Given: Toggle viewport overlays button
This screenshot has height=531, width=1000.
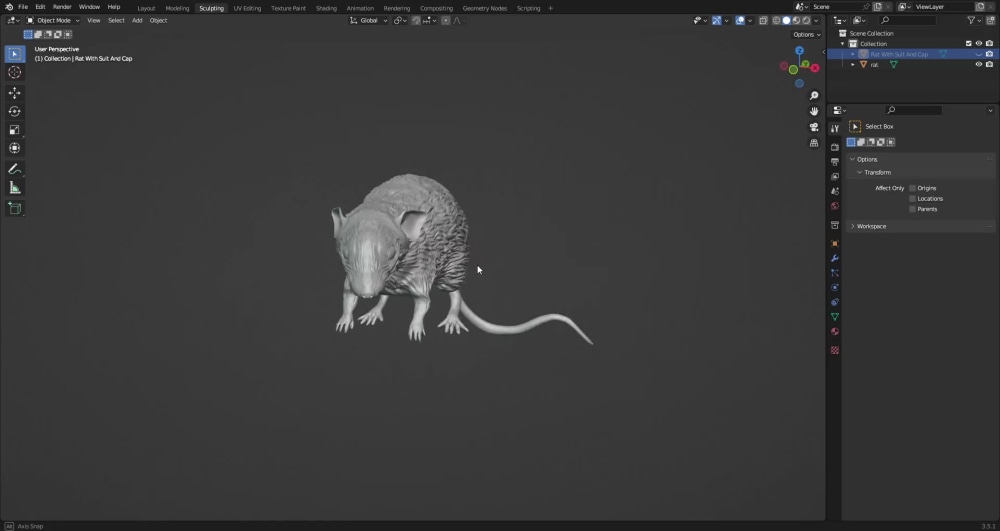Looking at the screenshot, I should pyautogui.click(x=740, y=20).
